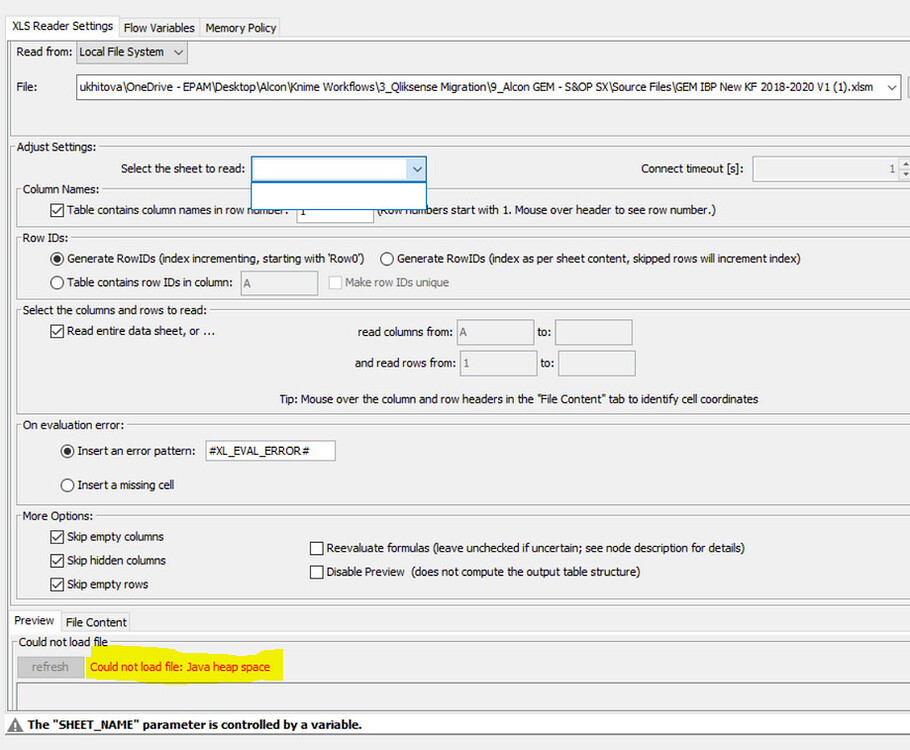Open the Memory Policy tab
910x750 pixels.
point(240,28)
